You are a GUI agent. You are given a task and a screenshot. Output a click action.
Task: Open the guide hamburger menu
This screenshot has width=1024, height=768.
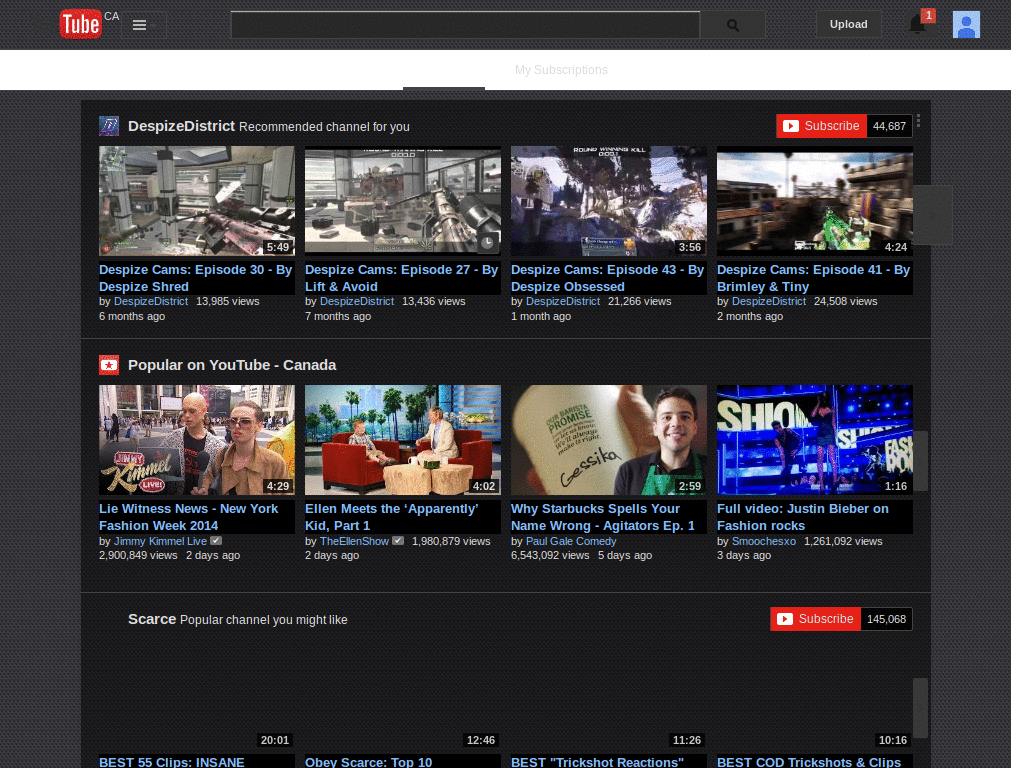[x=139, y=25]
